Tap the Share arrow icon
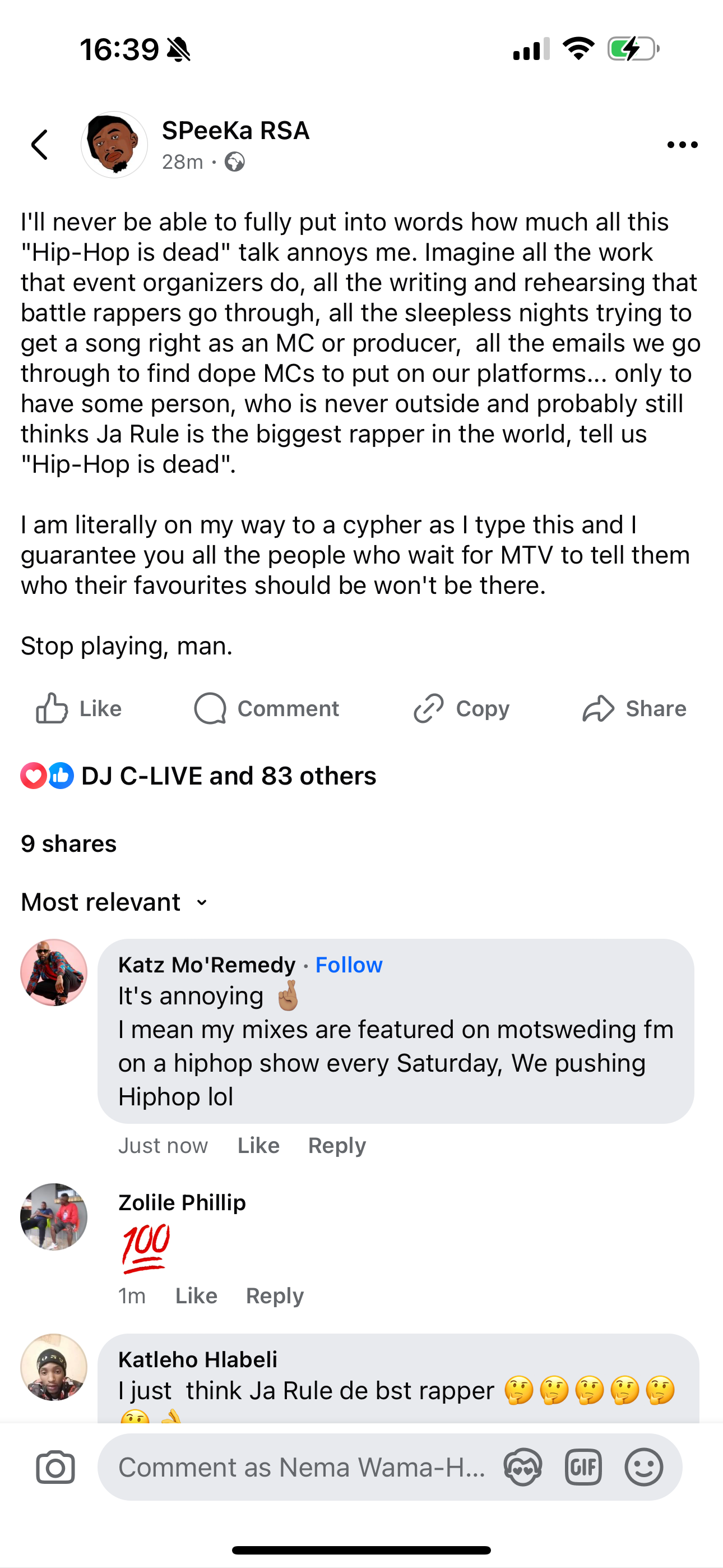The width and height of the screenshot is (723, 1568). [598, 708]
